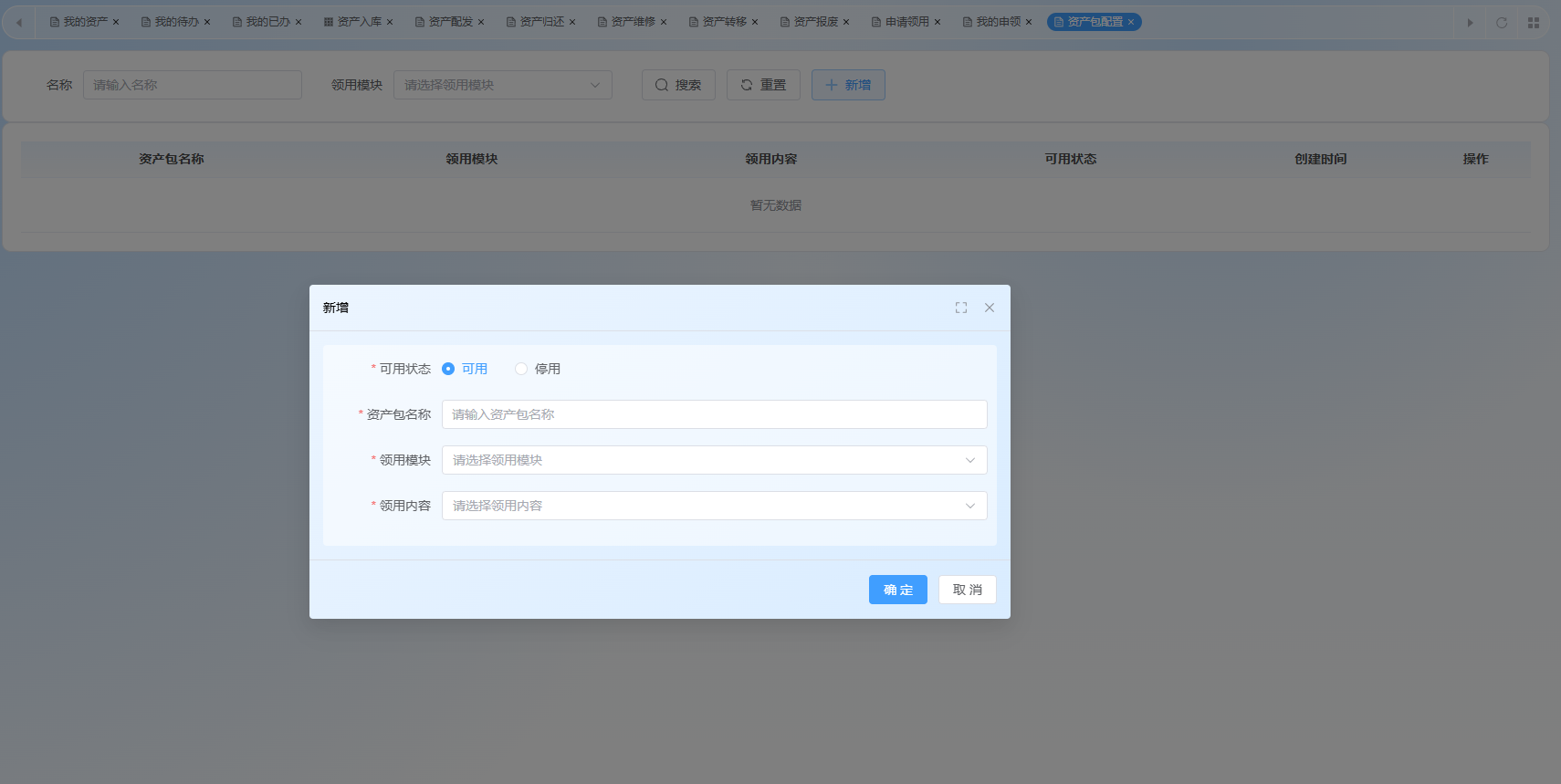1561x784 pixels.
Task: Confirm with the 确定 button
Action: [x=897, y=590]
